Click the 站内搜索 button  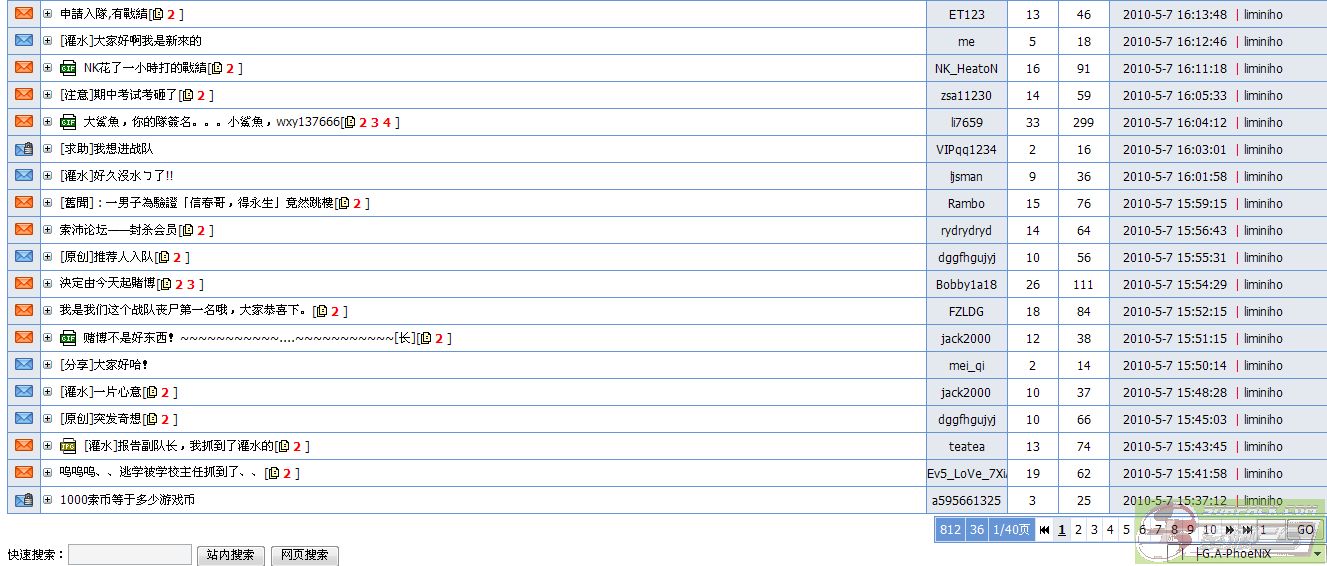pyautogui.click(x=230, y=555)
